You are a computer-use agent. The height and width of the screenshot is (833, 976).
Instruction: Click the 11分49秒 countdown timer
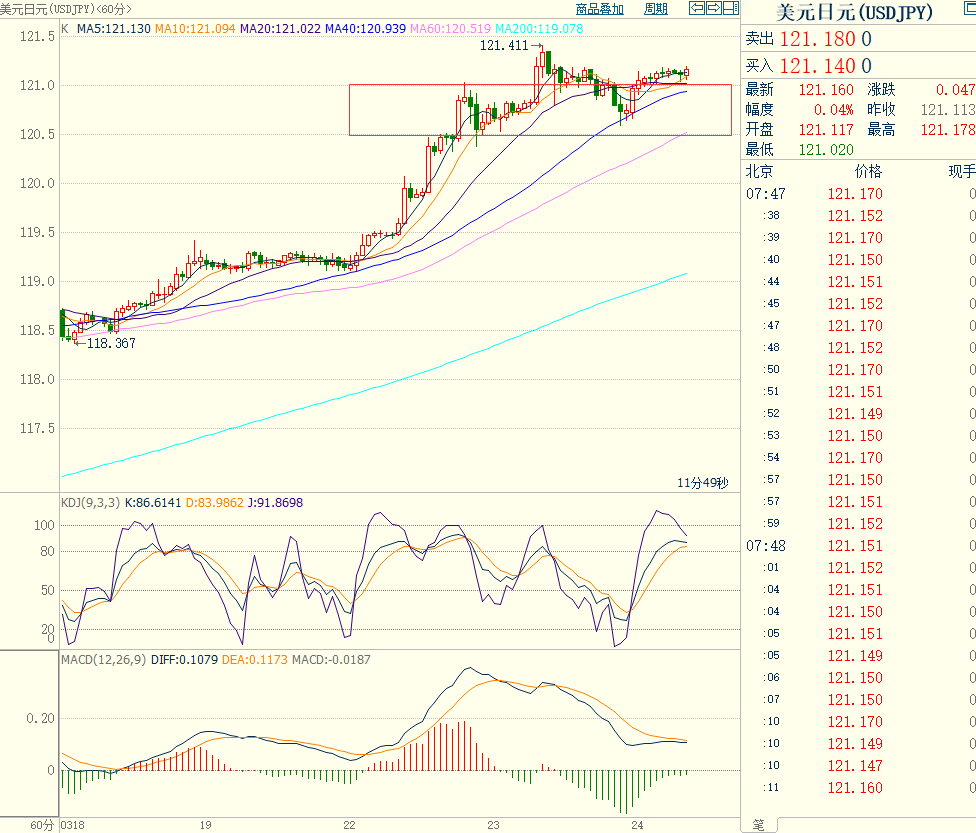[702, 483]
